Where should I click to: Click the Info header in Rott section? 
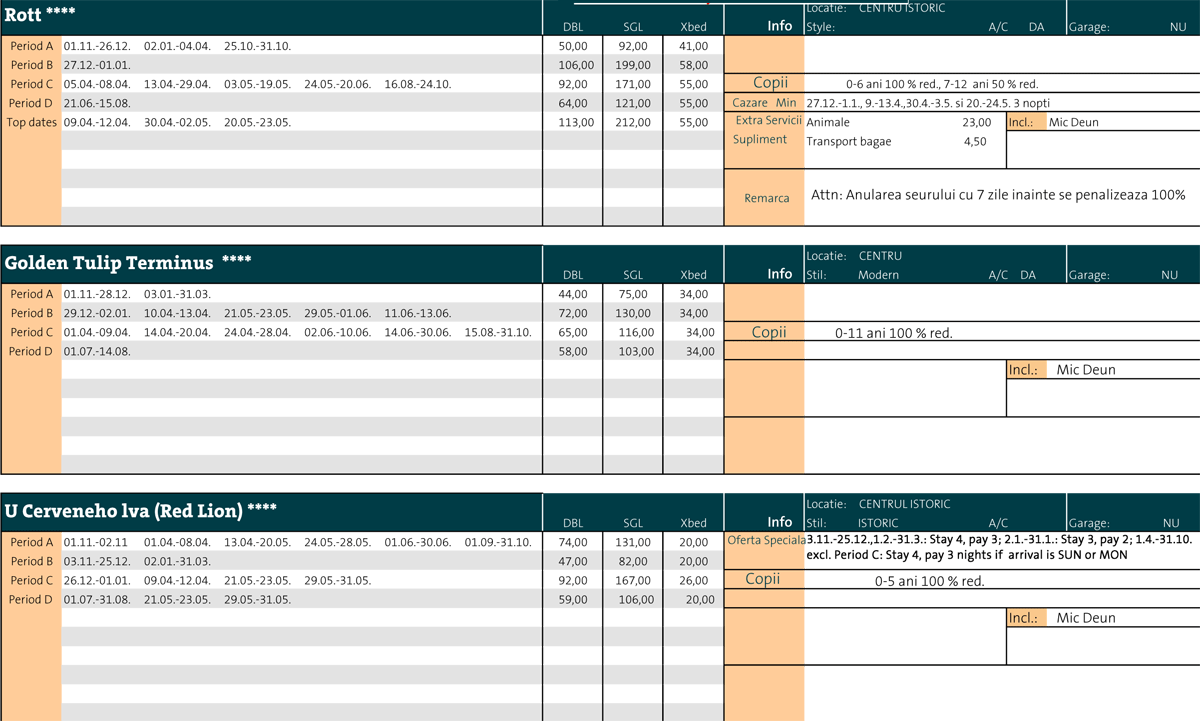[779, 26]
